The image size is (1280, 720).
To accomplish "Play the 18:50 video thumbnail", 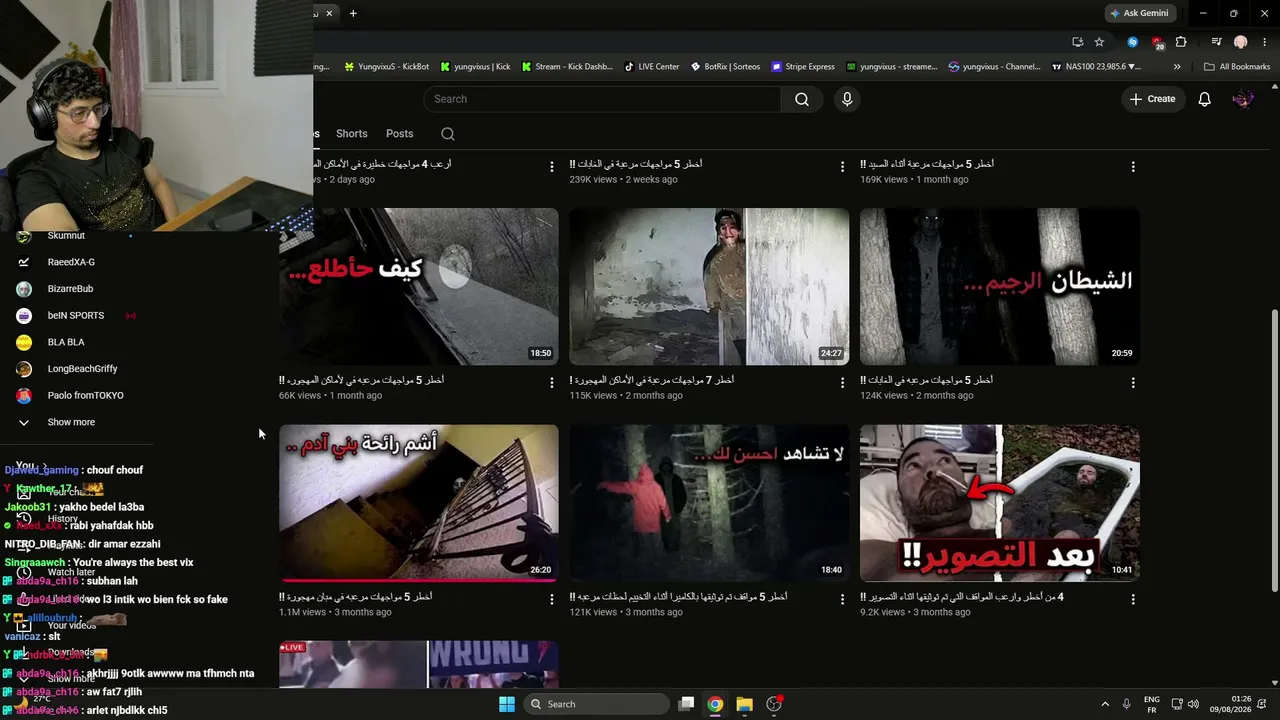I will pyautogui.click(x=419, y=286).
